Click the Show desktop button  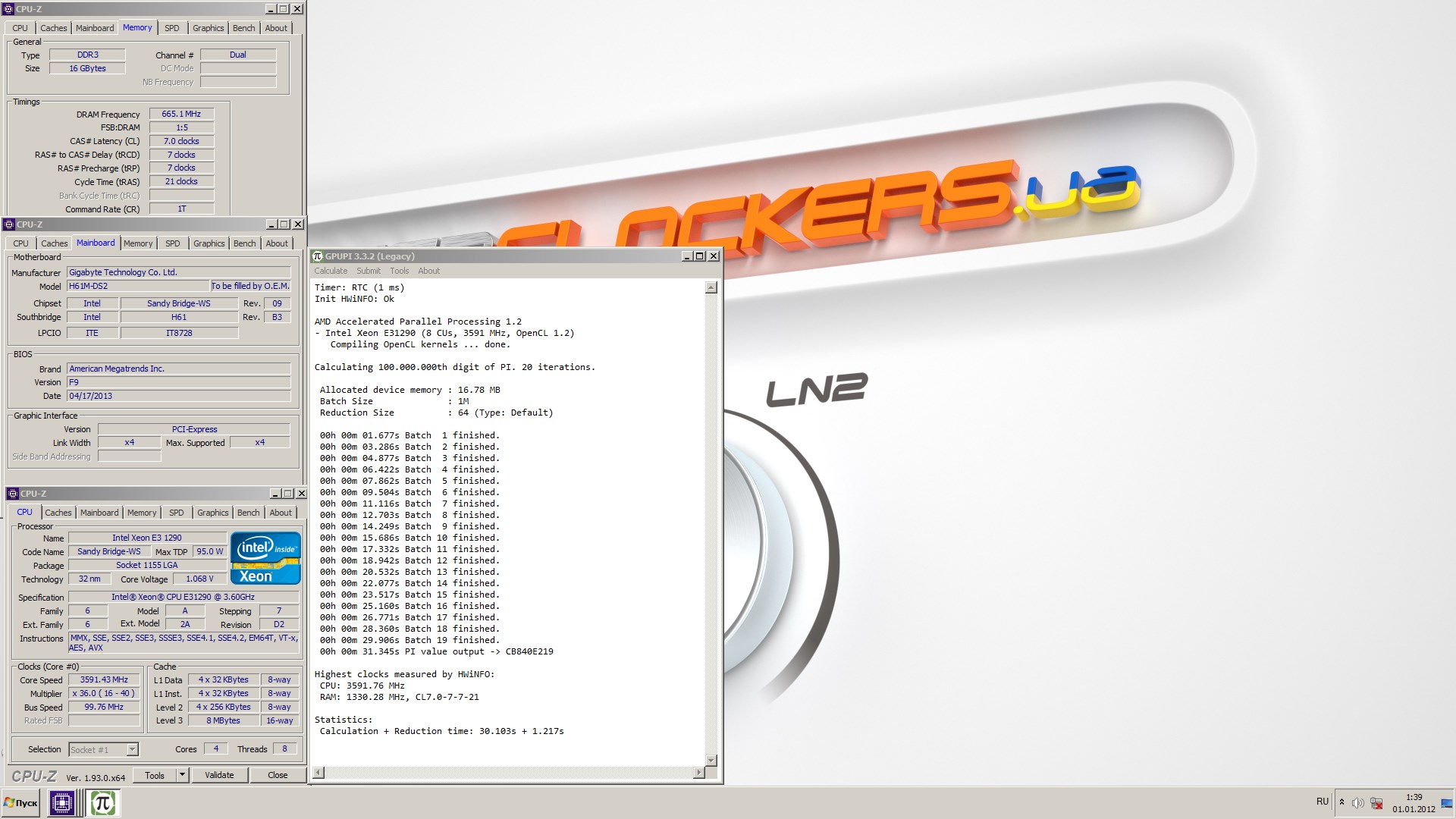[x=1447, y=803]
